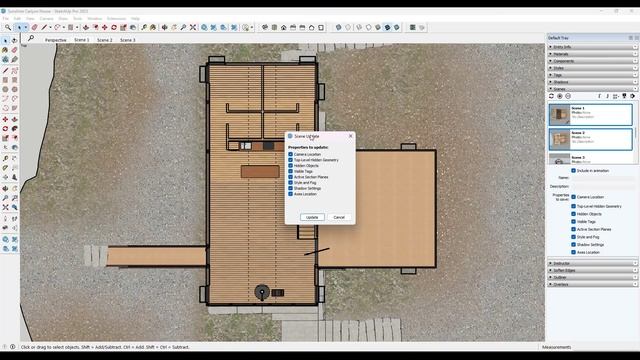
Task: Uncheck Top-Level Hidden Geometry in dialog
Action: click(291, 160)
